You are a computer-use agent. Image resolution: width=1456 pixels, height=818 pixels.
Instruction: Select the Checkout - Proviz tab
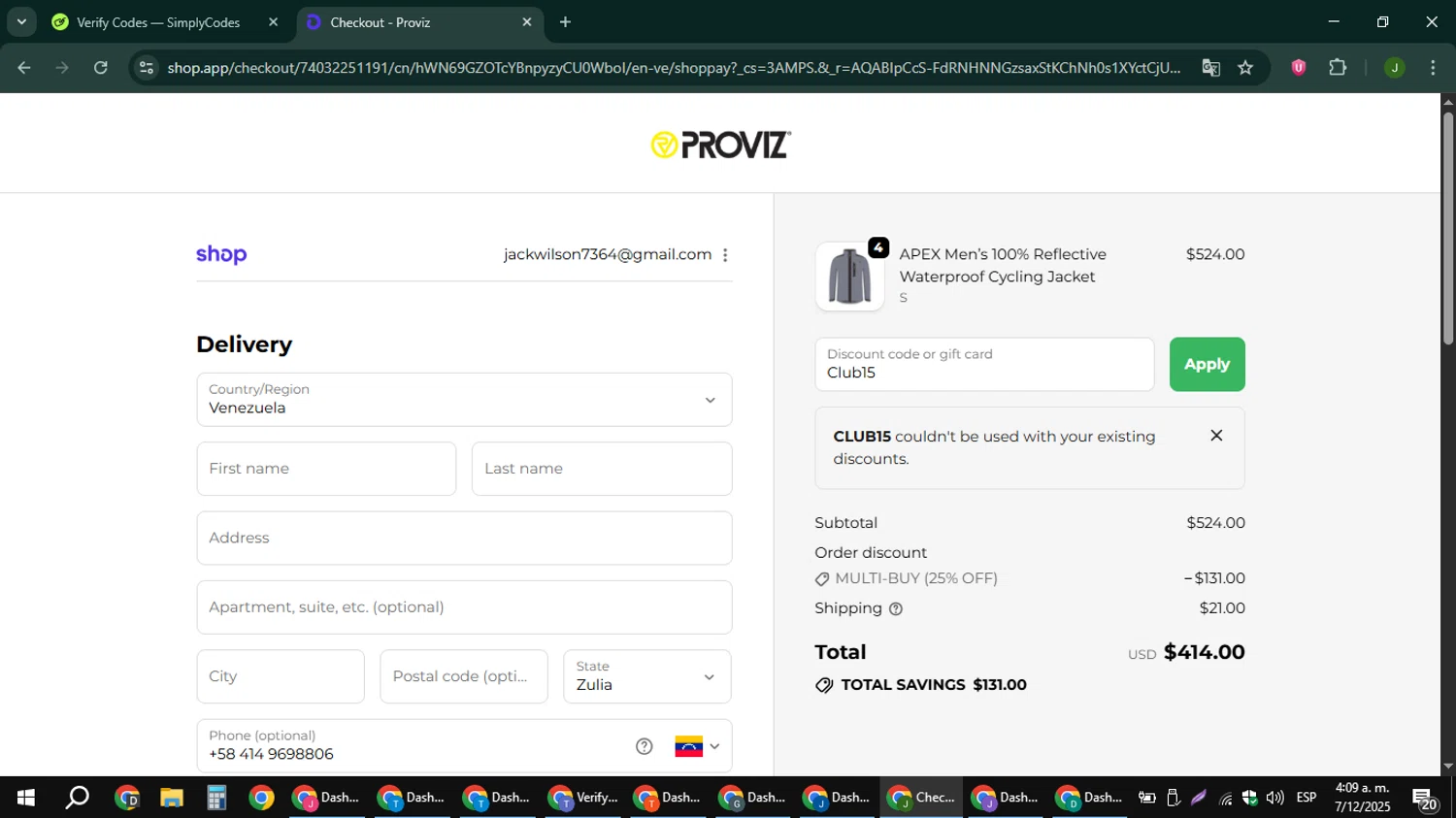click(408, 22)
